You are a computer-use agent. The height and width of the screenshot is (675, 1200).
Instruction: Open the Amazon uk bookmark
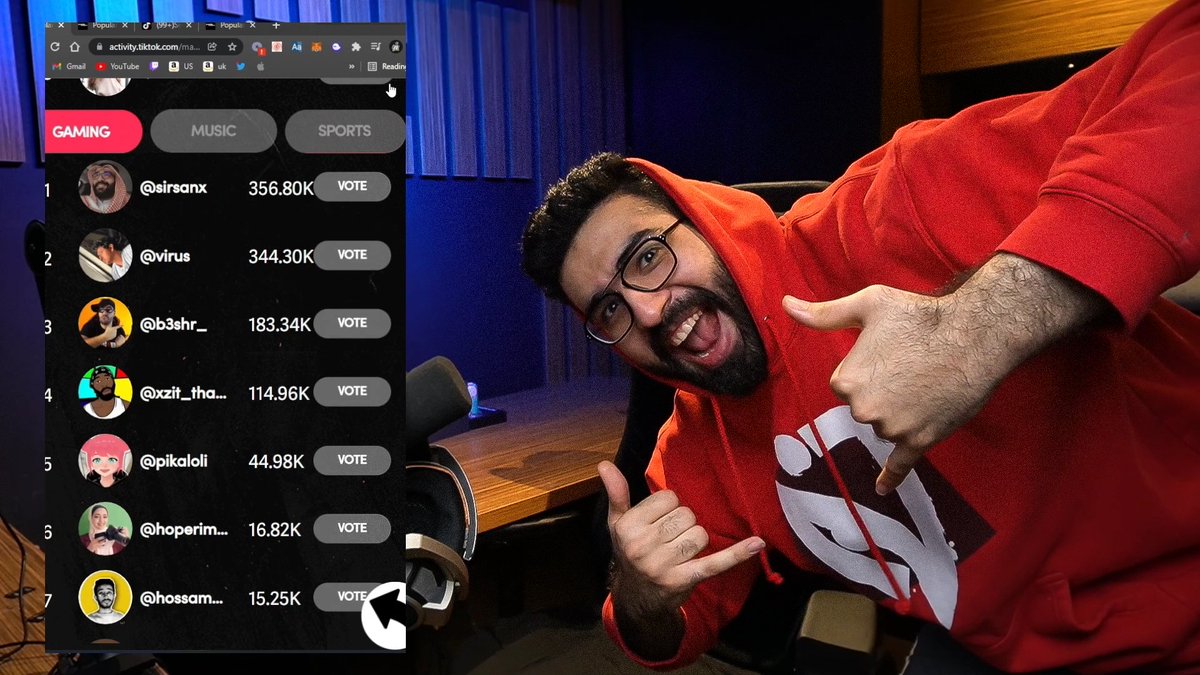(215, 66)
